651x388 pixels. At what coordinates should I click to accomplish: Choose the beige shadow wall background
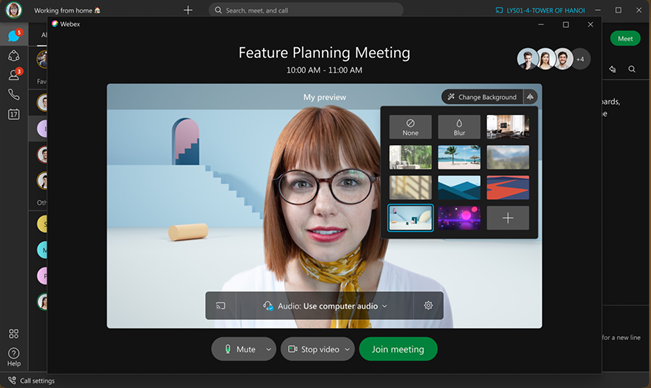tap(410, 188)
